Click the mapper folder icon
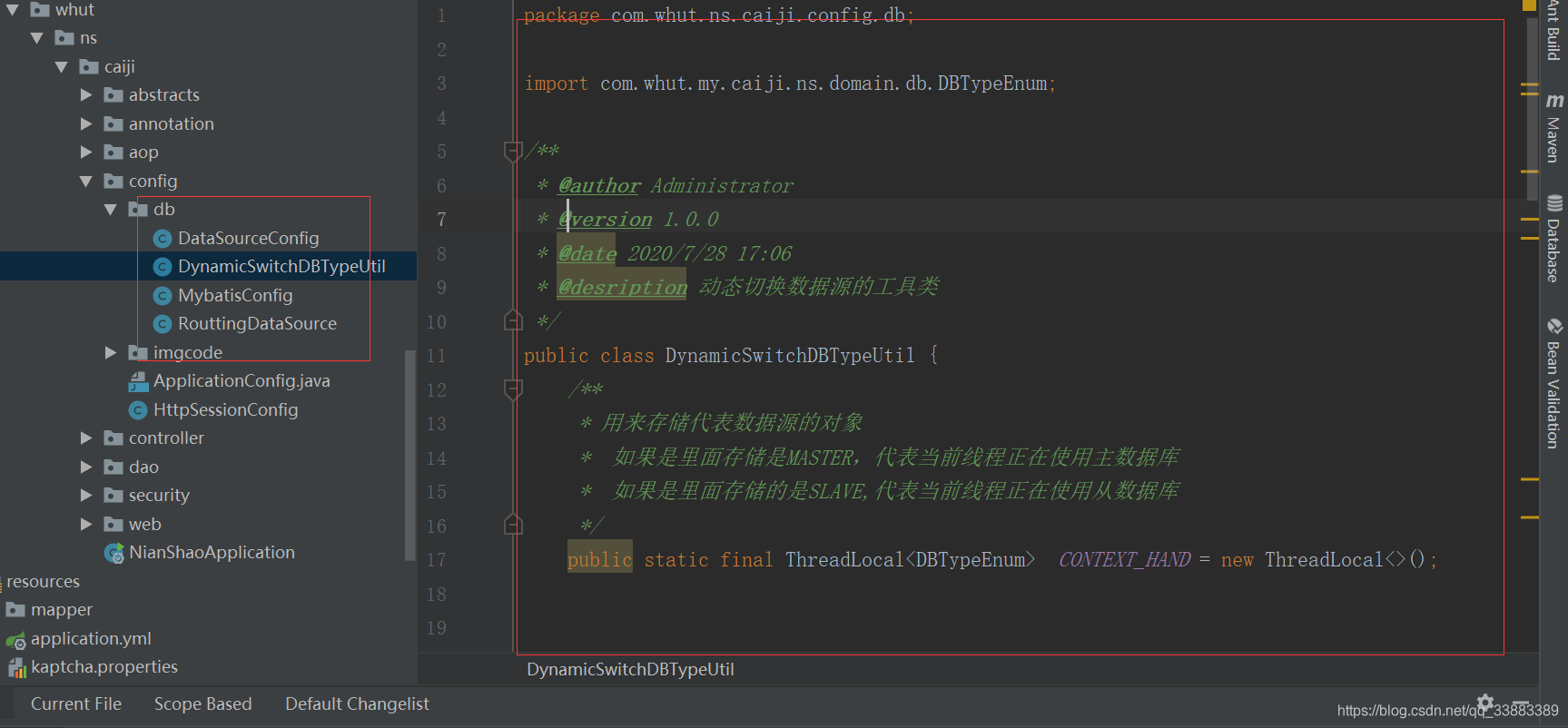The width and height of the screenshot is (1568, 728). pyautogui.click(x=15, y=610)
